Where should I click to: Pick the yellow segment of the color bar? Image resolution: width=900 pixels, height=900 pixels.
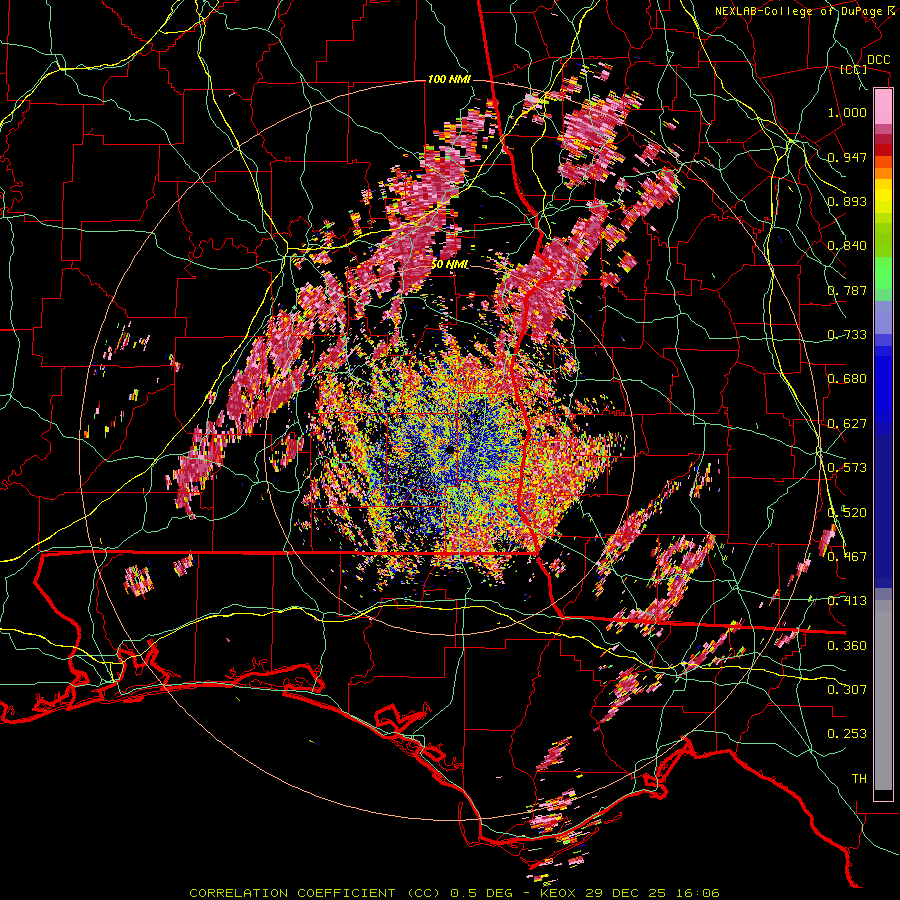click(883, 197)
